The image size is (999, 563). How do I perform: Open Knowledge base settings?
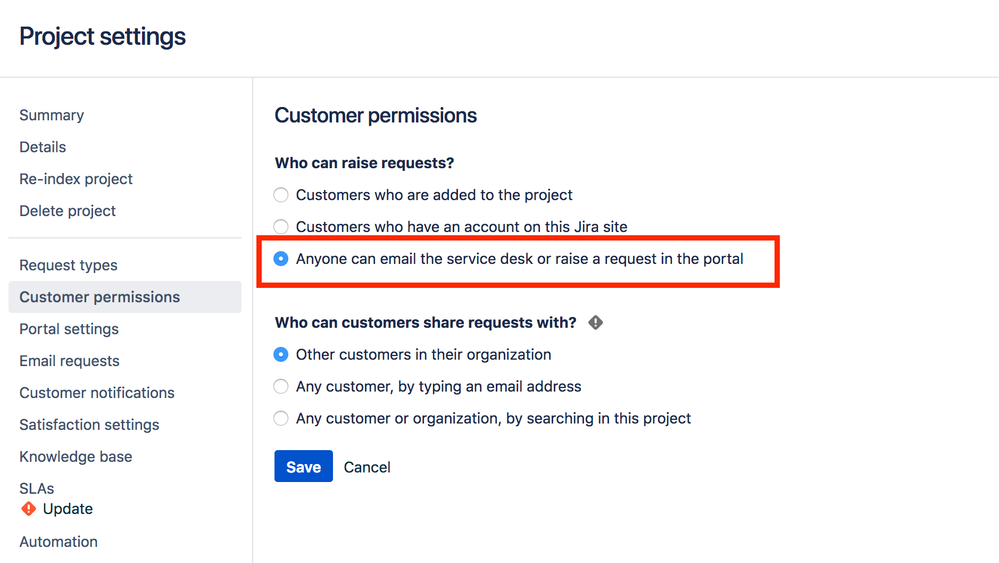pyautogui.click(x=76, y=457)
